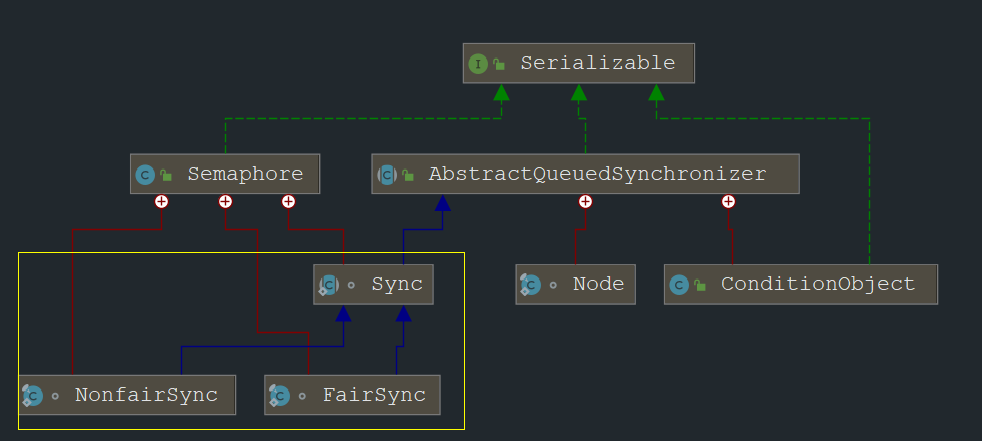Click the package-private dot icon beside NonfairSync
982x441 pixels.
[x=55, y=396]
